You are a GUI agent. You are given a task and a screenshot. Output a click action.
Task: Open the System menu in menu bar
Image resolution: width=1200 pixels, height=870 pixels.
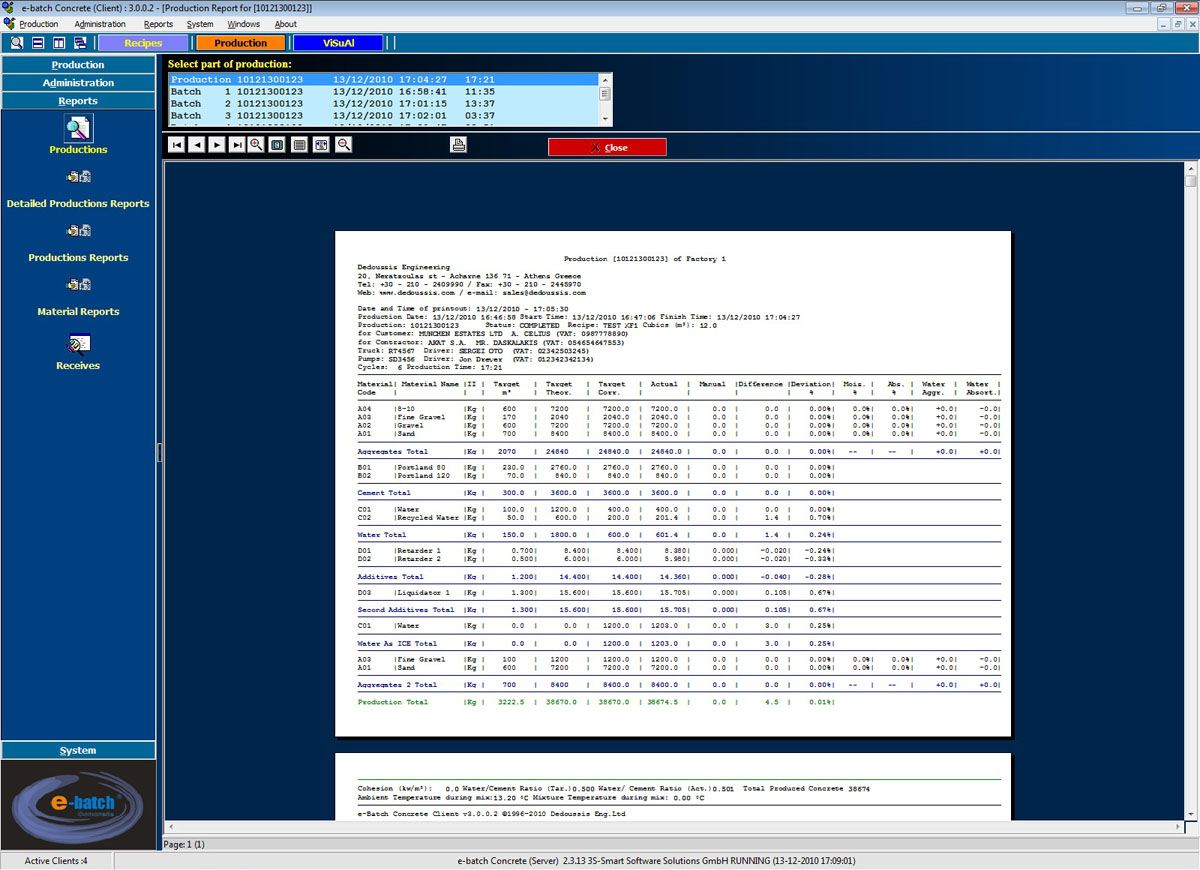(x=200, y=24)
